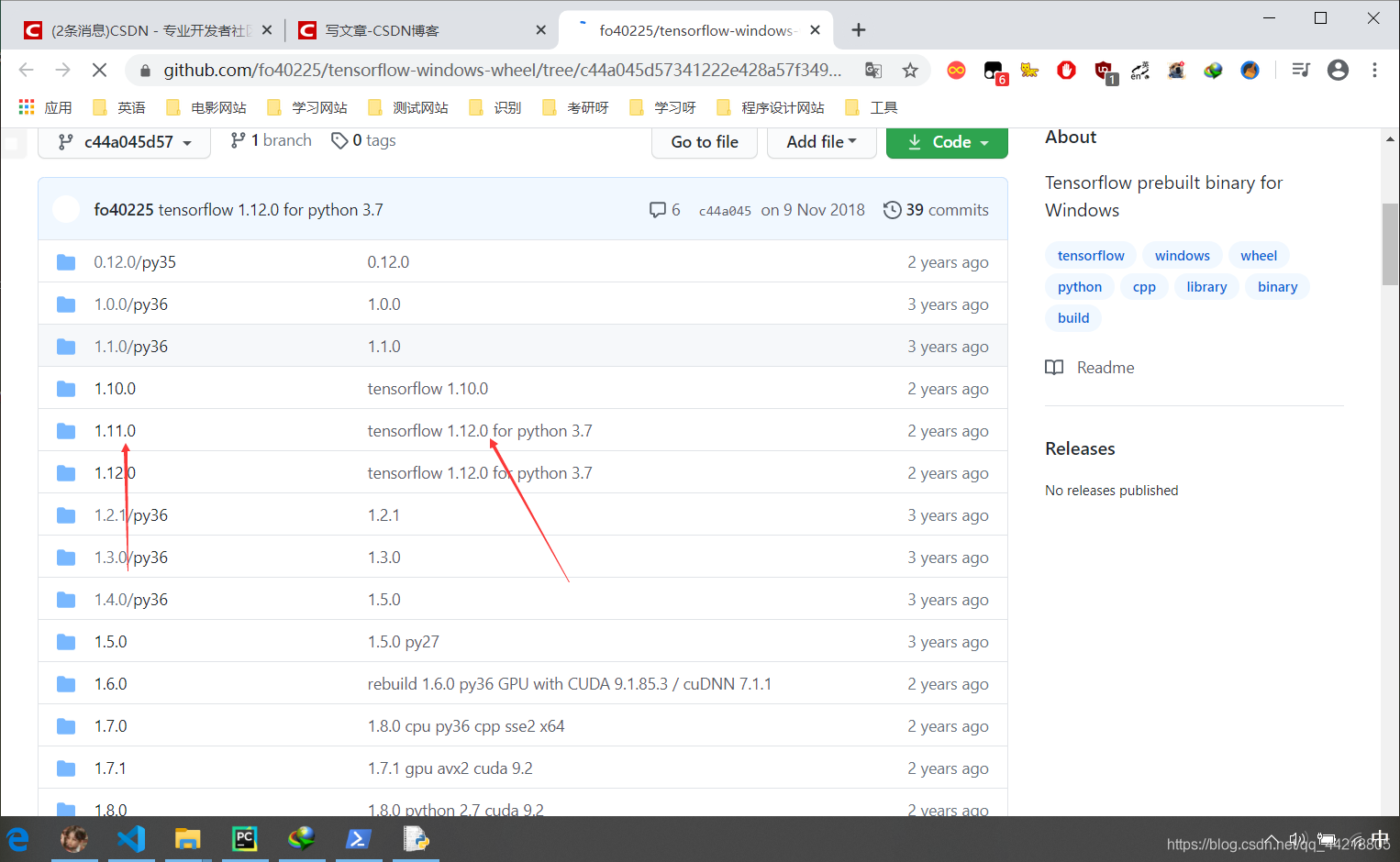Switch to the CSDN 专业开发者社区 tab
This screenshot has width=1400, height=862.
(x=149, y=30)
